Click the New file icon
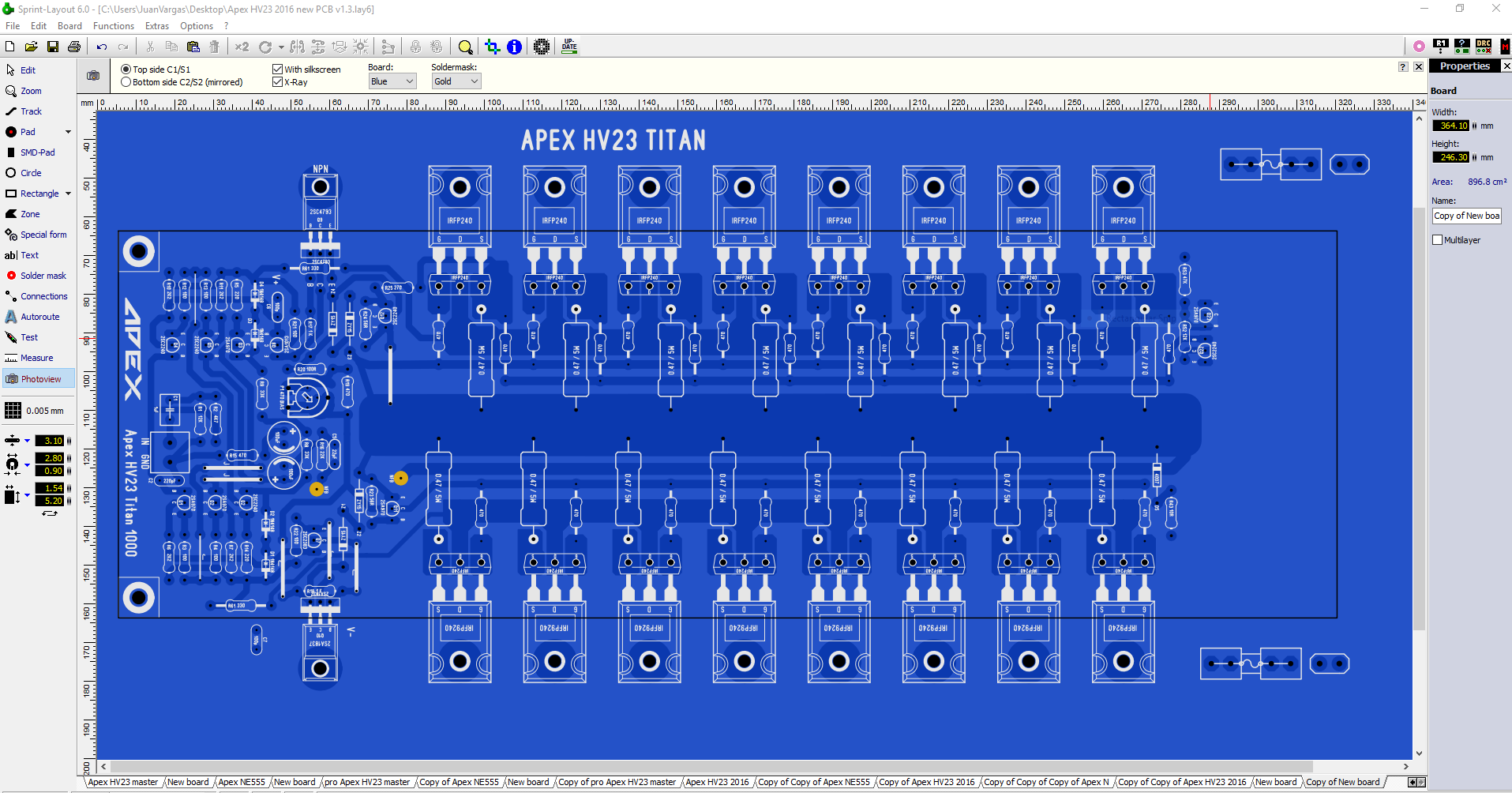This screenshot has width=1512, height=793. click(x=9, y=47)
